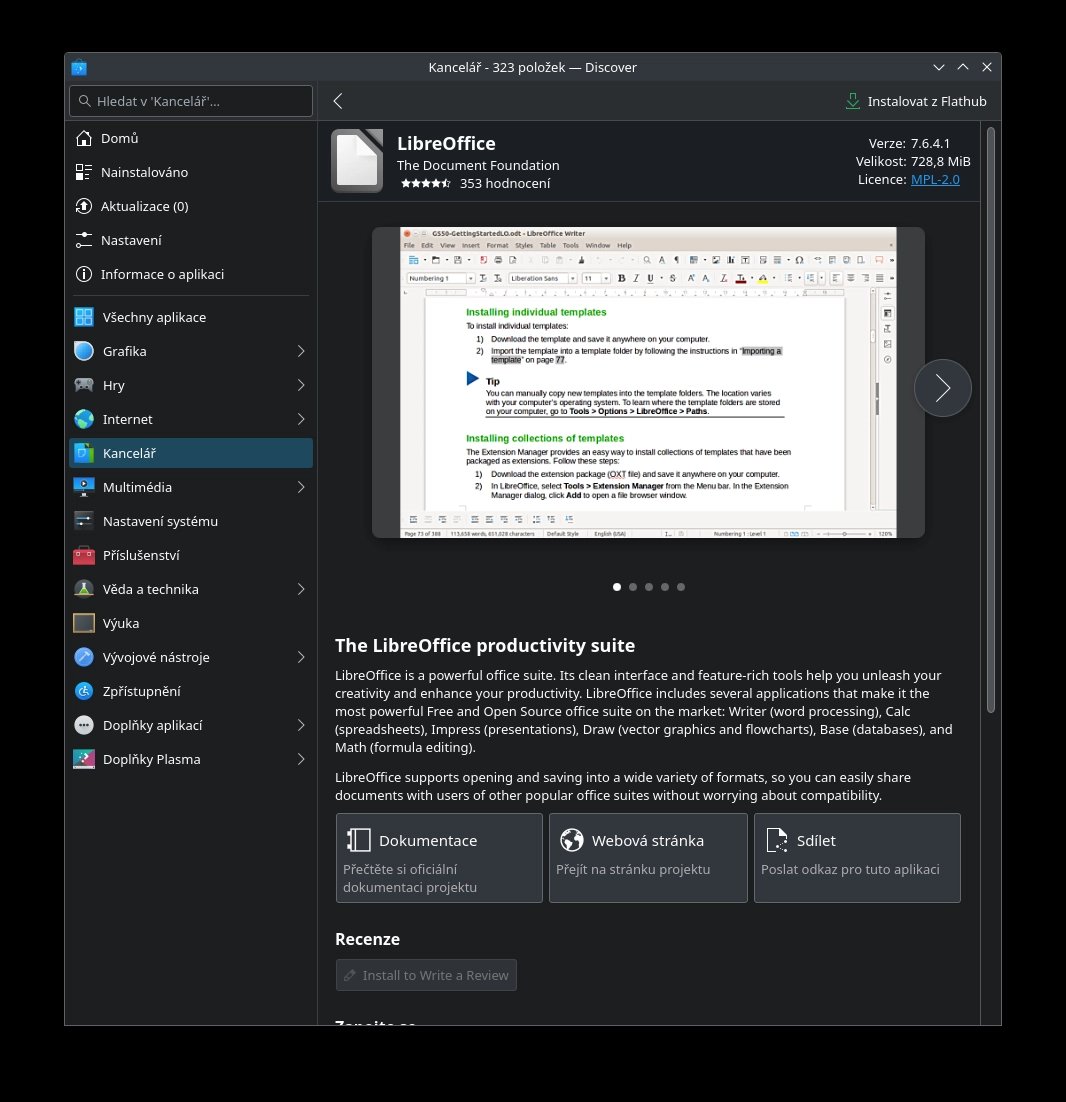Image resolution: width=1066 pixels, height=1102 pixels.
Task: Click the Výuka blackboard icon
Action: (x=84, y=623)
